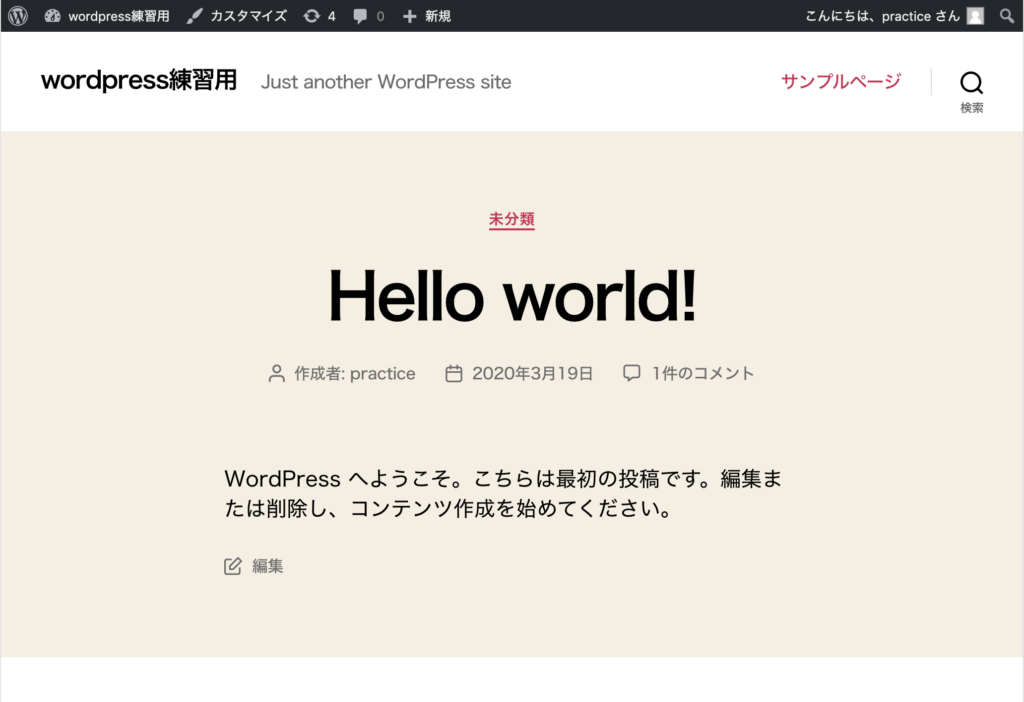Click the WordPress logo icon
The height and width of the screenshot is (702, 1024).
[x=18, y=16]
